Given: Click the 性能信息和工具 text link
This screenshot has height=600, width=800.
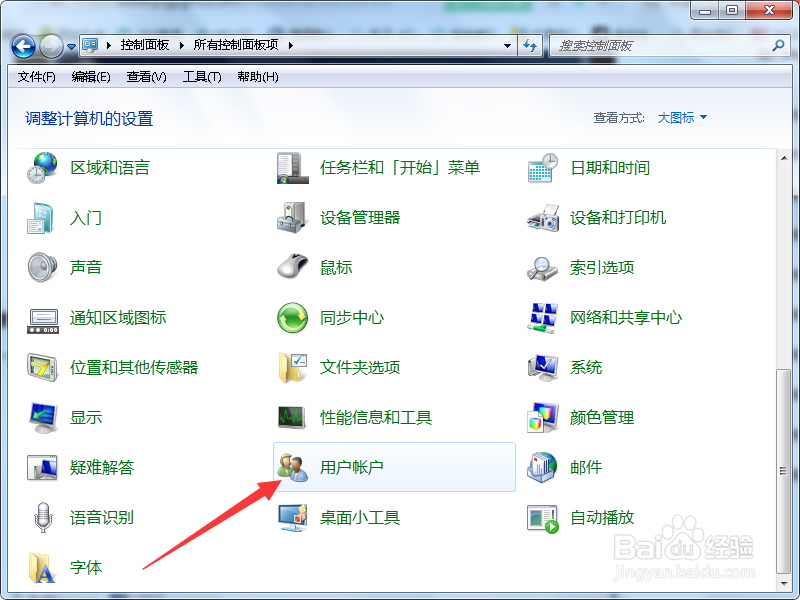Looking at the screenshot, I should (x=376, y=417).
